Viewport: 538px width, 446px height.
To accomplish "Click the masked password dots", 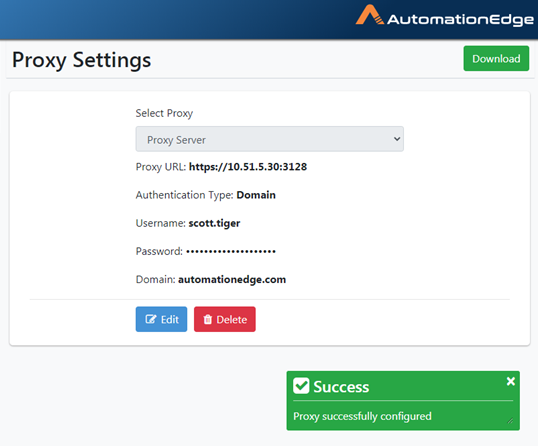I will pos(231,251).
